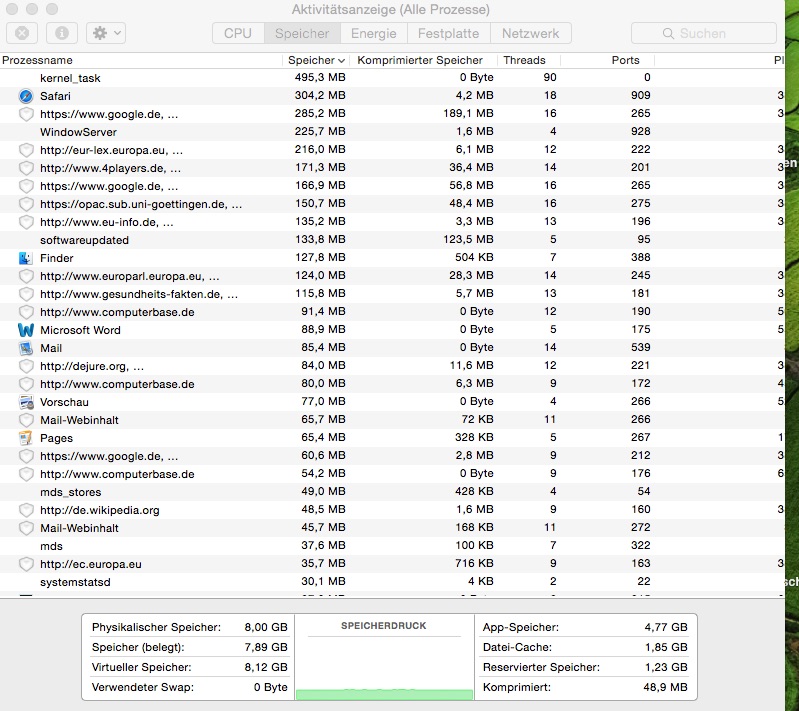Click the Vorschau app icon
Image resolution: width=799 pixels, height=711 pixels.
[x=26, y=402]
